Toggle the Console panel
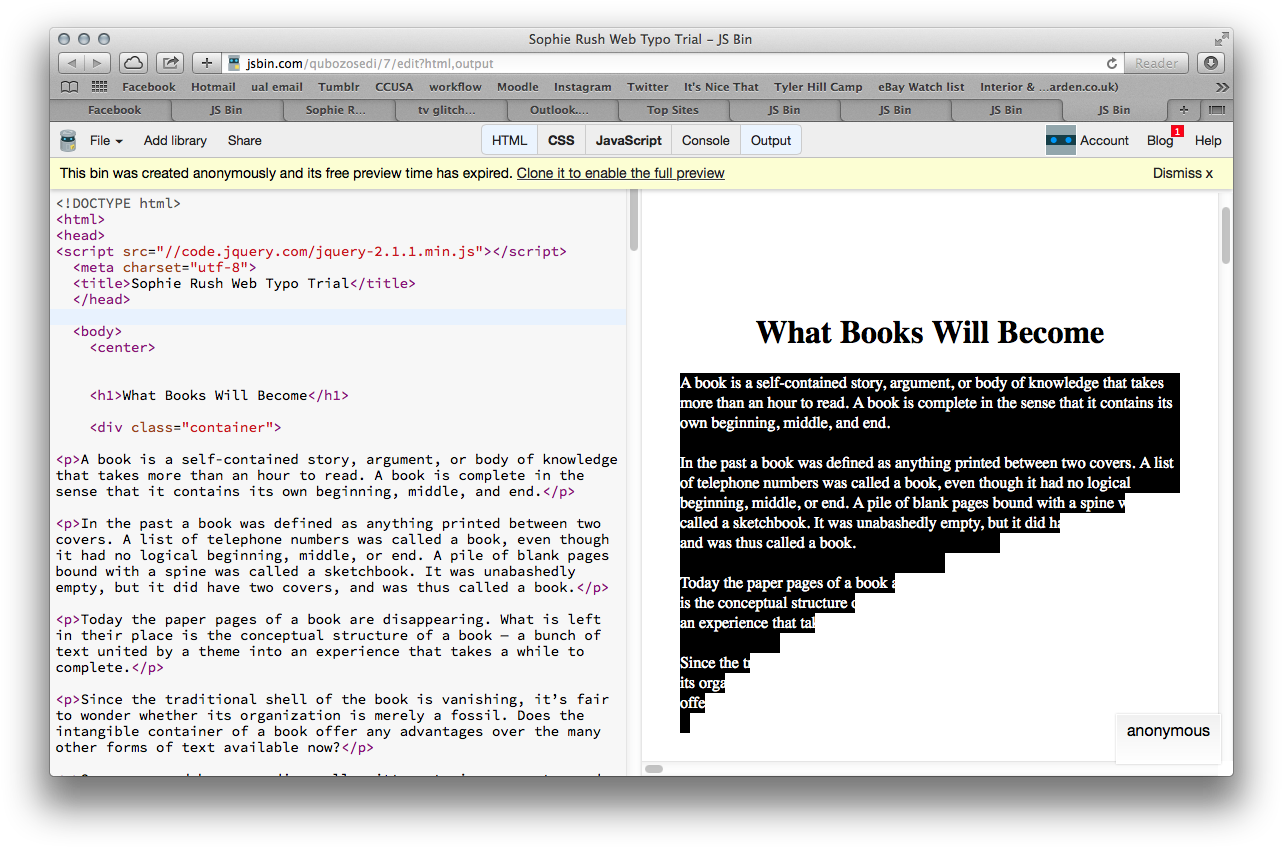 point(706,141)
